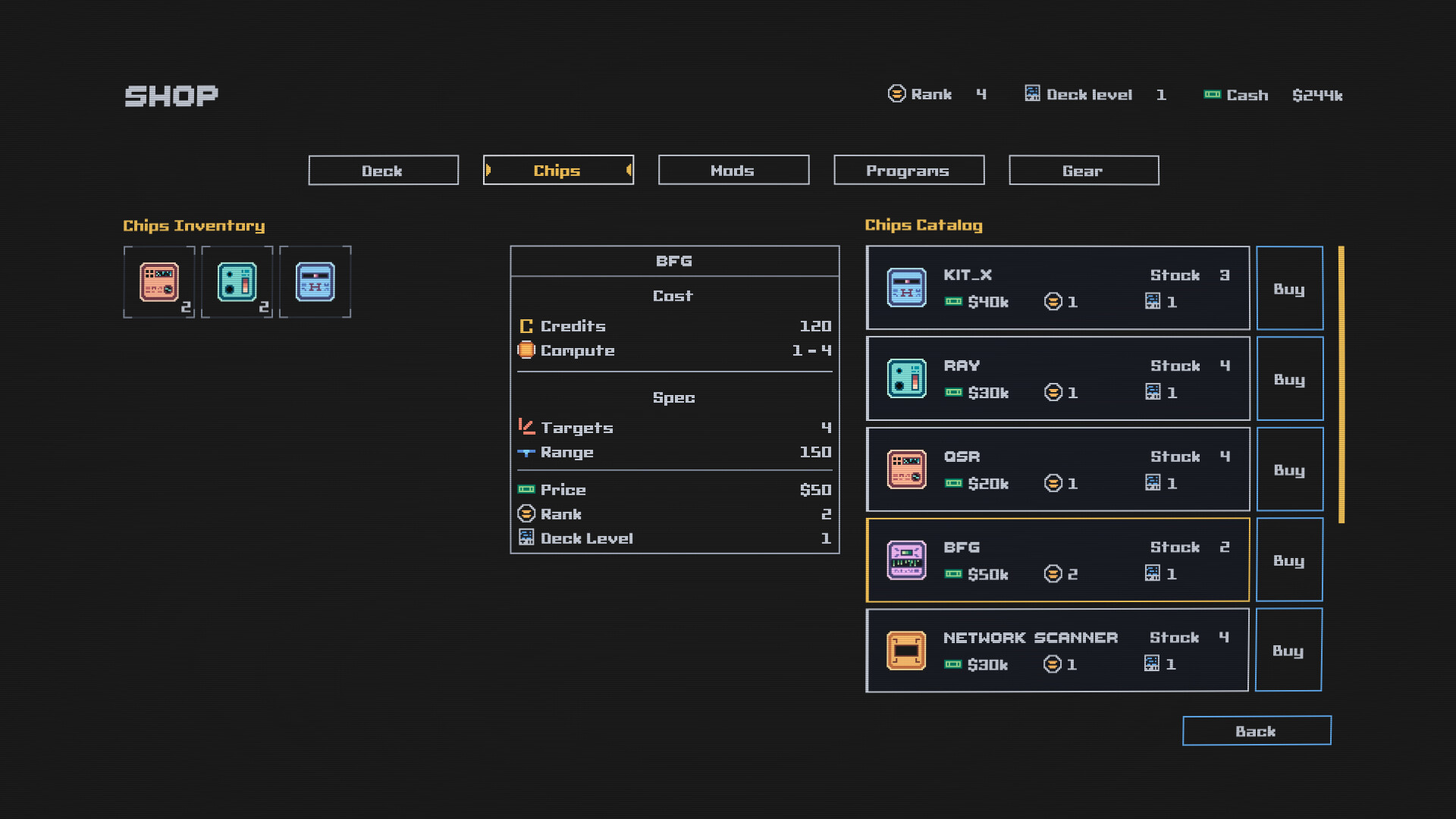Click the Range value 150

(815, 452)
